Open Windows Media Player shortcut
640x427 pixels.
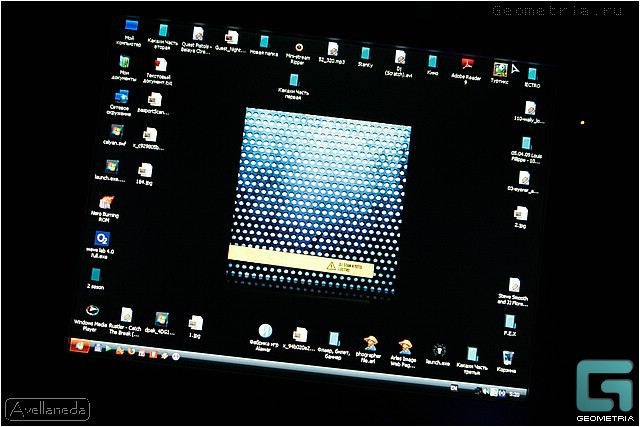coord(92,311)
